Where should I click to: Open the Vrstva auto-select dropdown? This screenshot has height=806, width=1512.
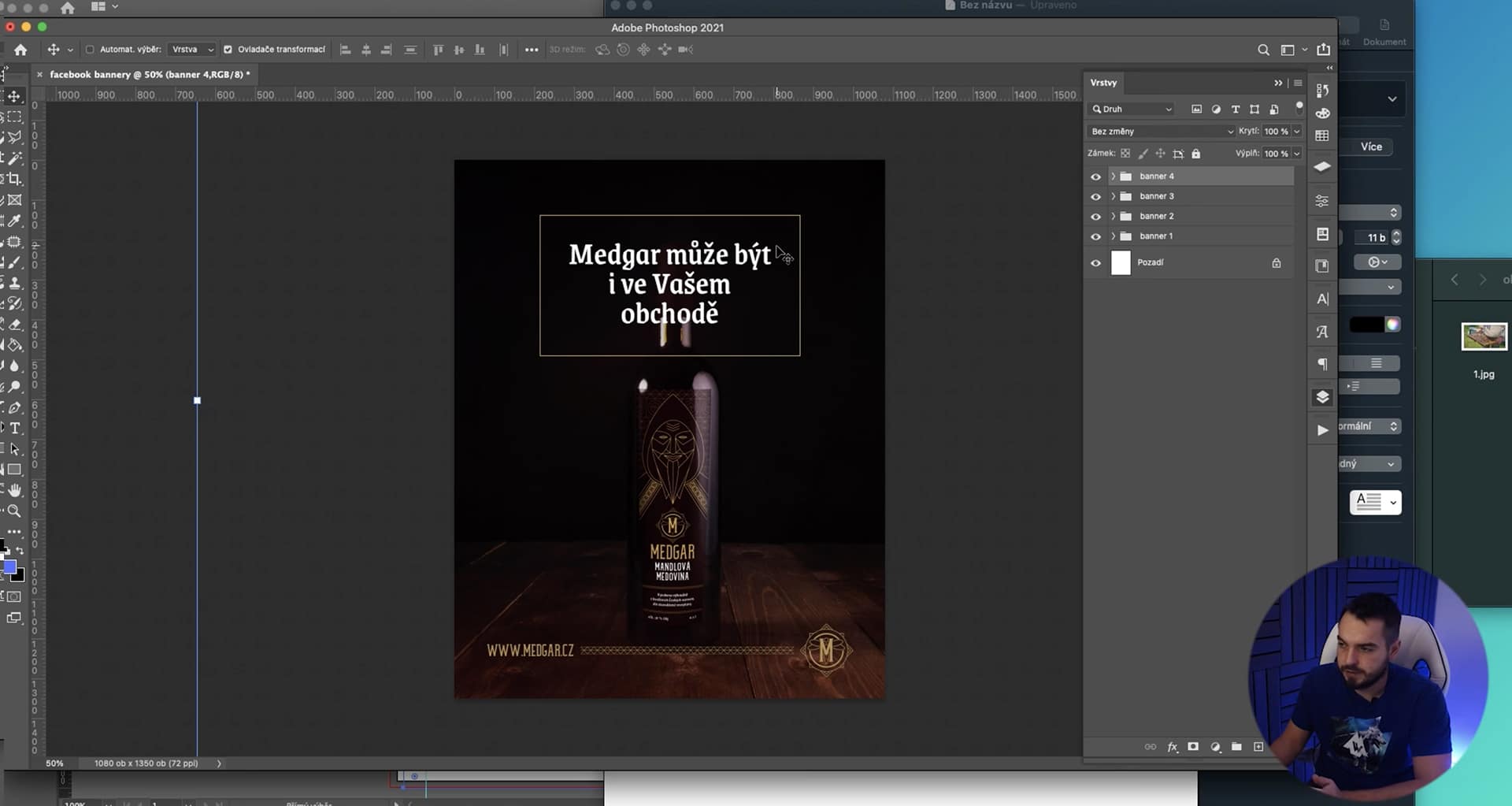coord(192,50)
